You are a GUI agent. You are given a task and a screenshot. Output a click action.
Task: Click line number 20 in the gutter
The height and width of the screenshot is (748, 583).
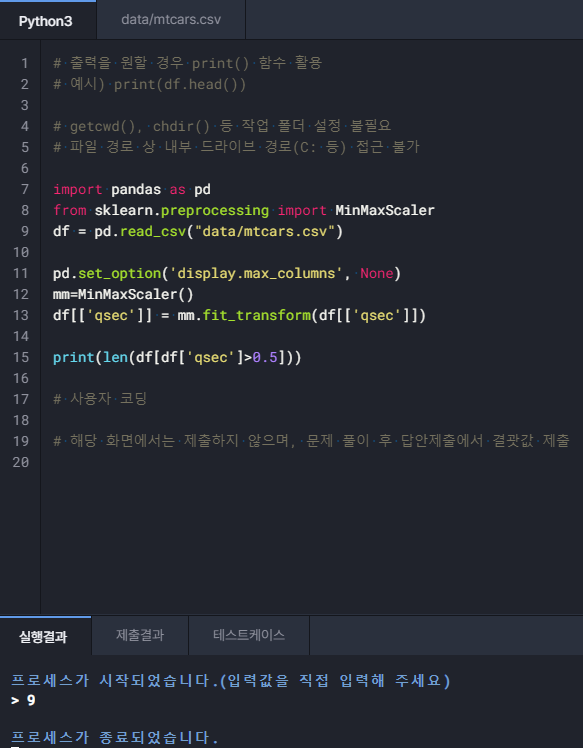21,462
